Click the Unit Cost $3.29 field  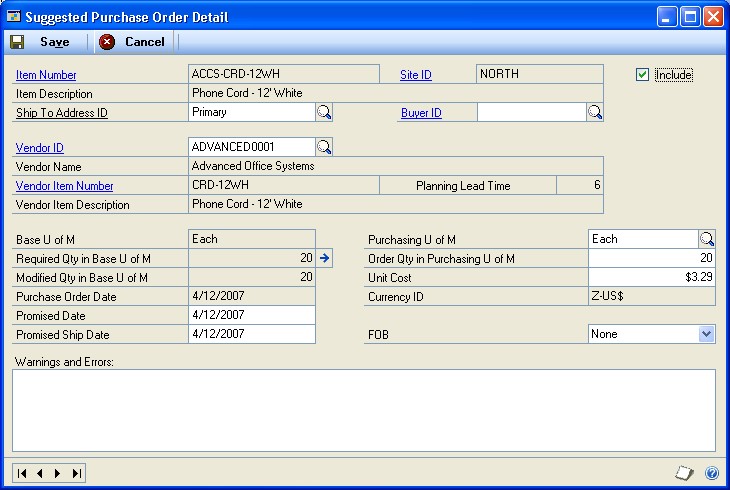point(652,277)
